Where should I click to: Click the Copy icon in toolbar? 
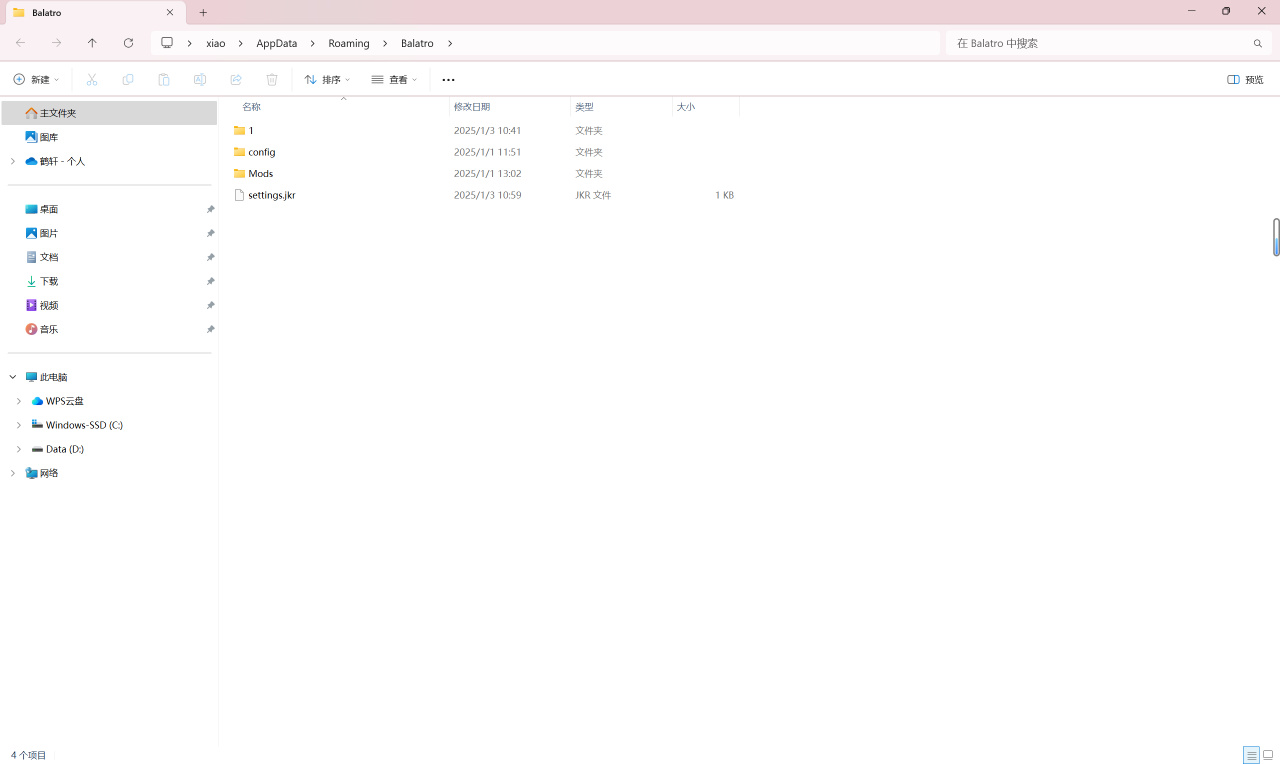(x=128, y=79)
